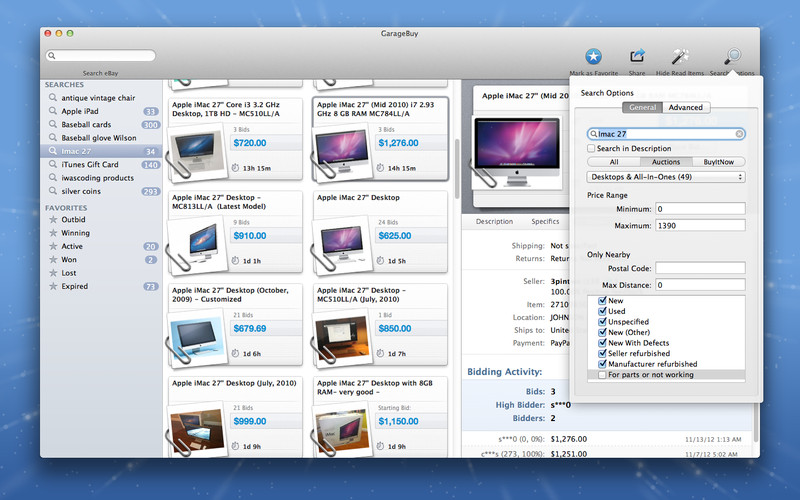Open Description tab in item detail
This screenshot has height=500, width=800.
click(x=494, y=221)
